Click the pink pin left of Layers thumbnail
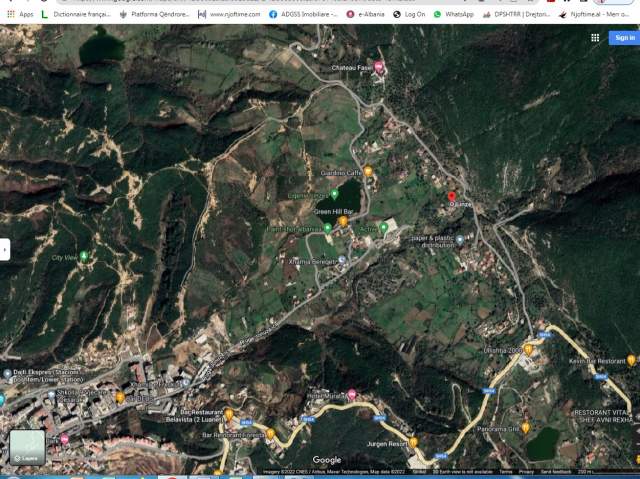The height and width of the screenshot is (479, 640). click(x=64, y=439)
